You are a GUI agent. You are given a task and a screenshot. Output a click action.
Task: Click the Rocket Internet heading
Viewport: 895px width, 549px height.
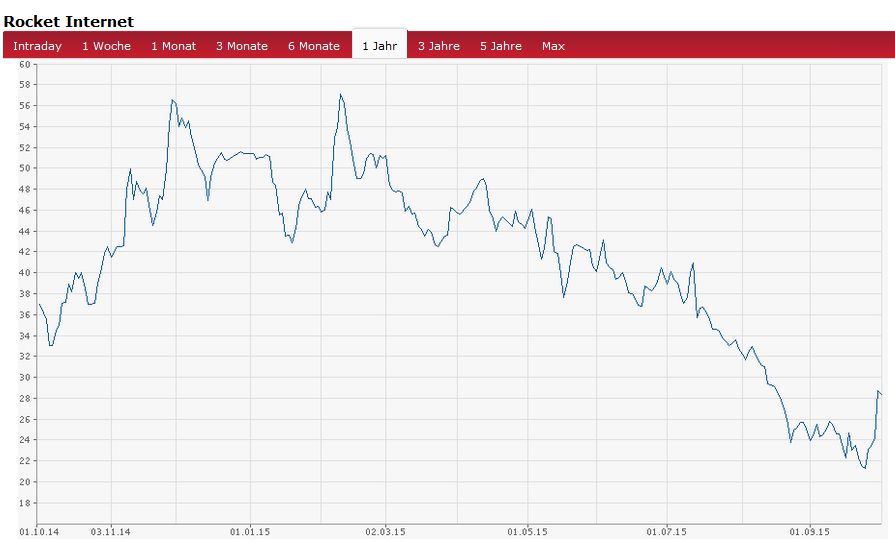click(x=68, y=22)
